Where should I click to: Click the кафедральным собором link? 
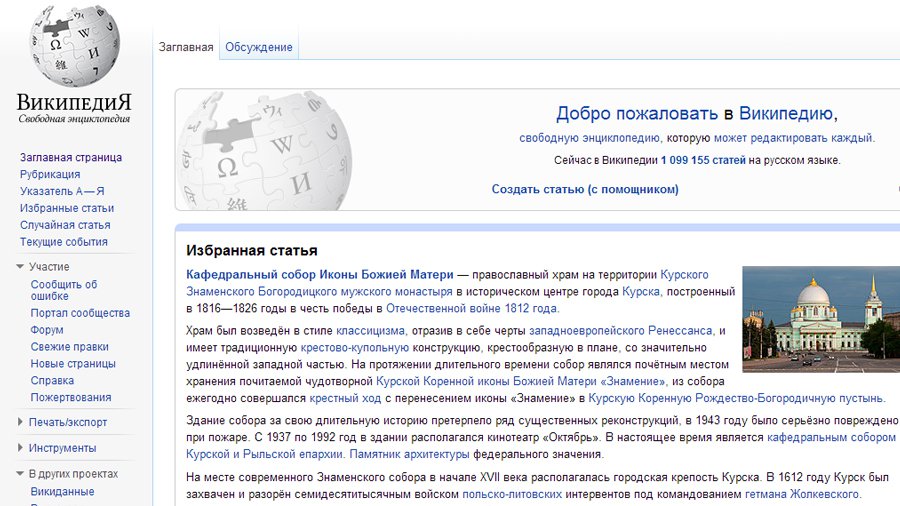pyautogui.click(x=831, y=438)
